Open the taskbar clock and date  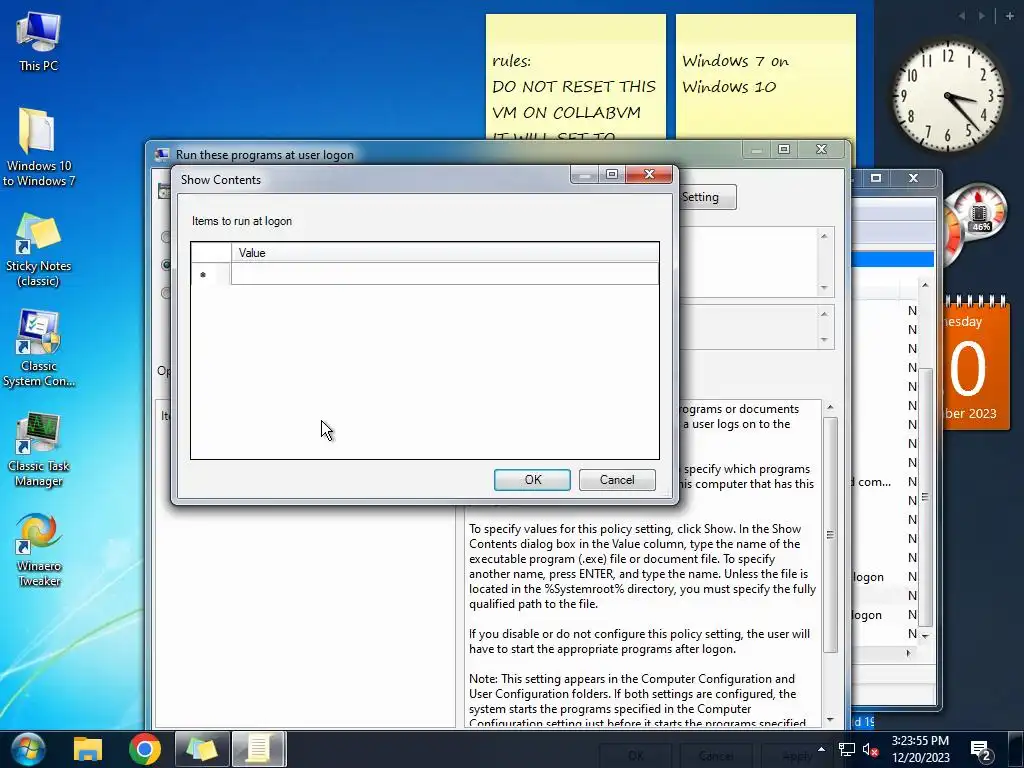920,749
